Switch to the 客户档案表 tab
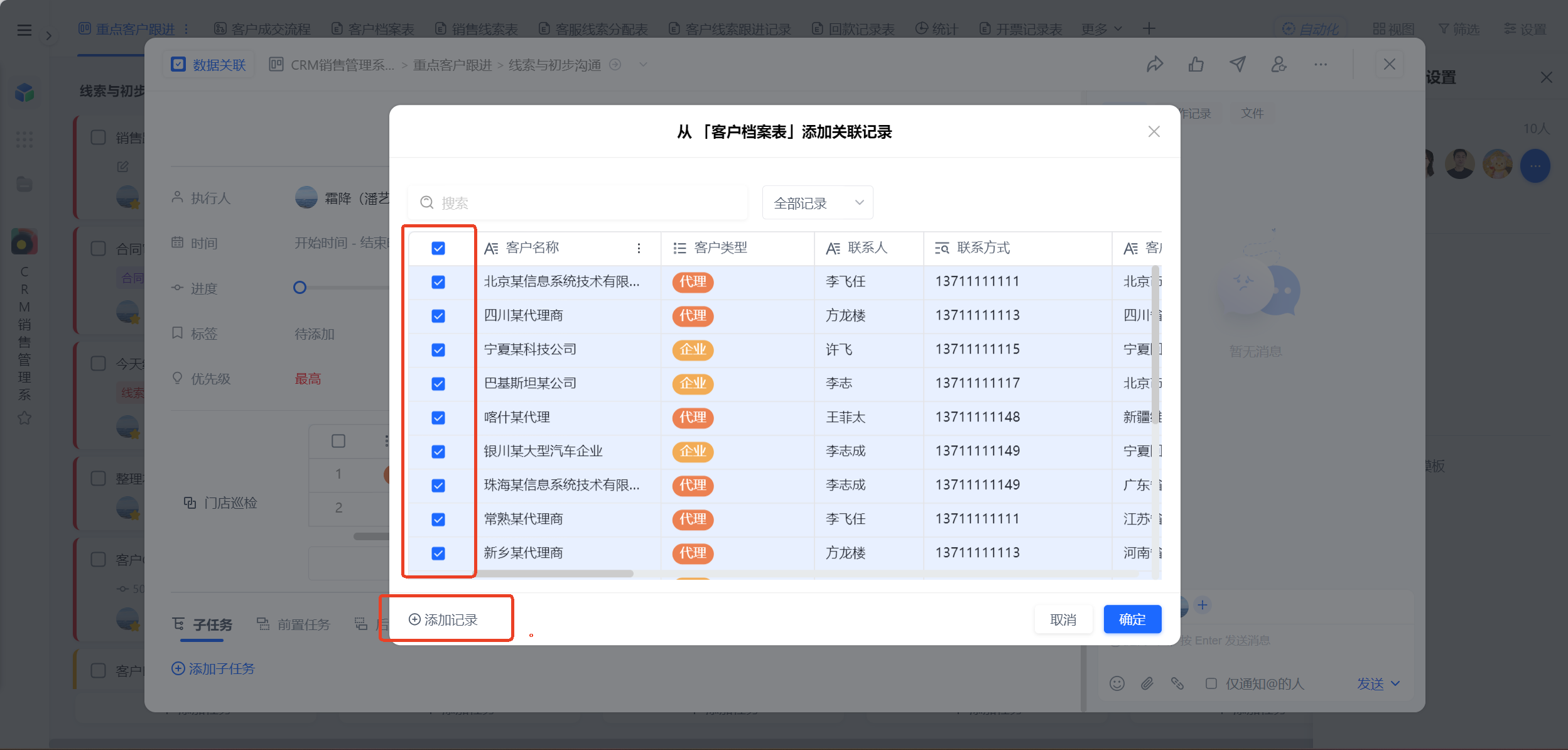This screenshot has height=750, width=1568. [373, 29]
